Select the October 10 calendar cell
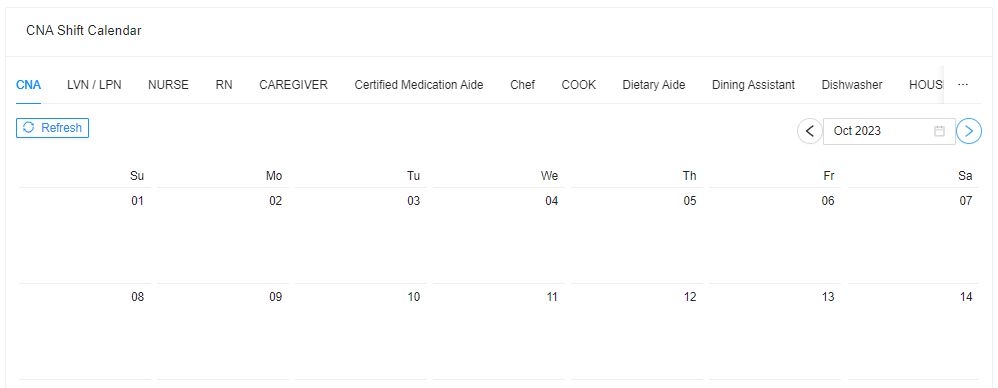 point(361,331)
